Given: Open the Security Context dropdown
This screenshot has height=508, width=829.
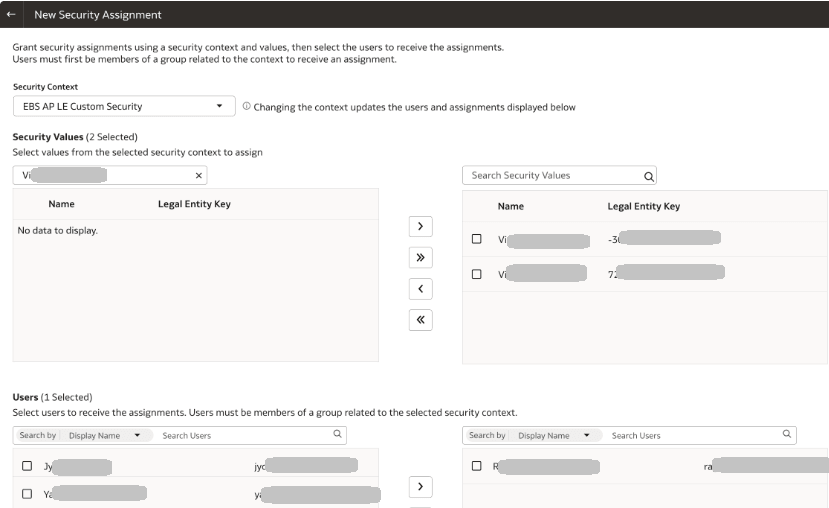Looking at the screenshot, I should pyautogui.click(x=124, y=106).
